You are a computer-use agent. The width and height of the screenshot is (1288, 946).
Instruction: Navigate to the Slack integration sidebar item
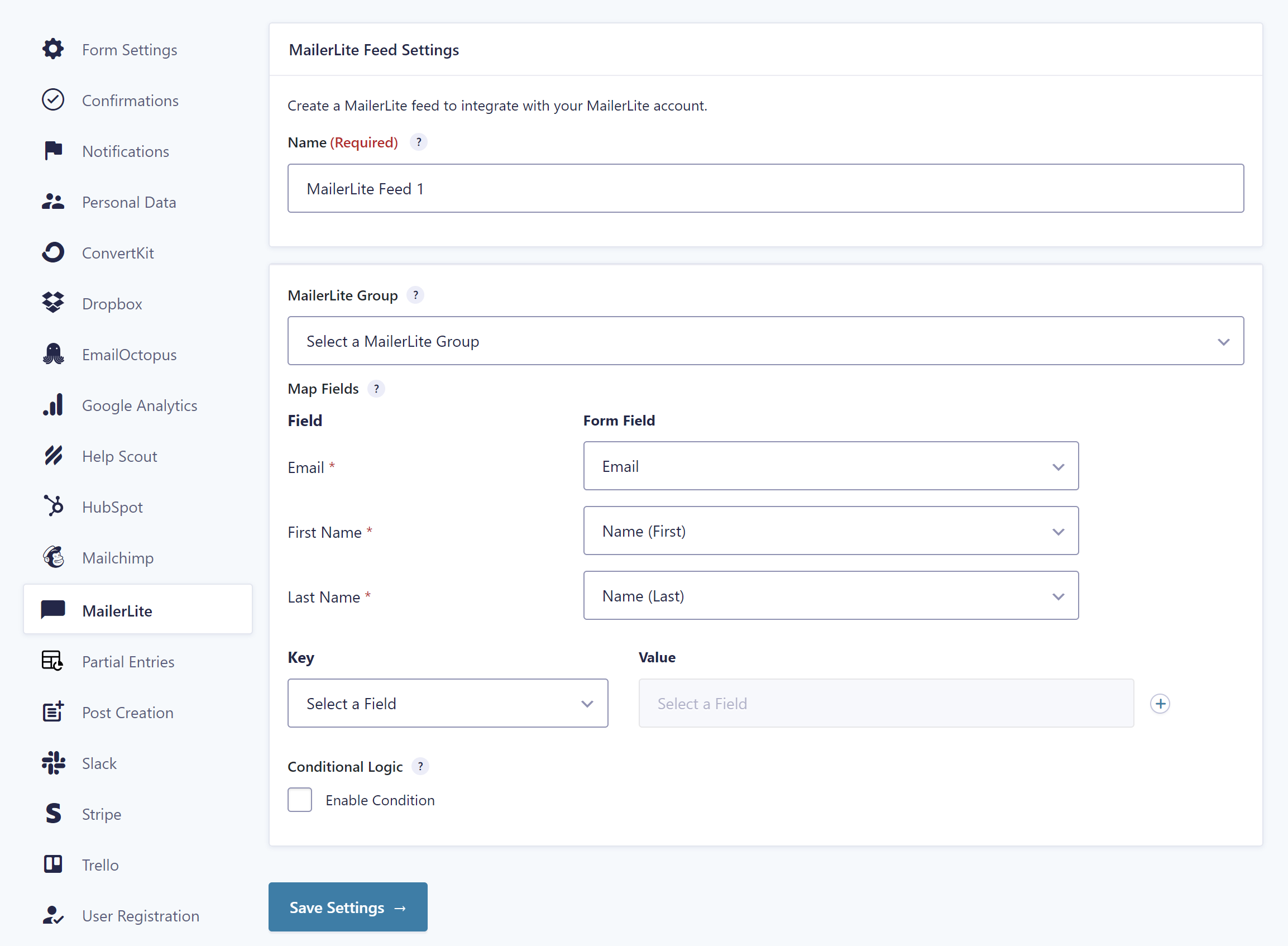[98, 762]
